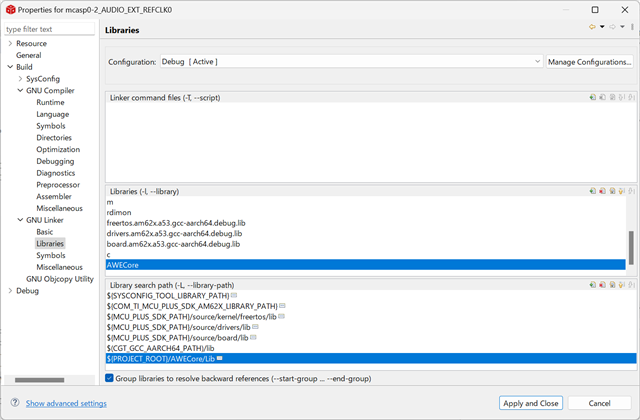Expand the Debug tree node
Image resolution: width=640 pixels, height=420 pixels.
point(10,291)
